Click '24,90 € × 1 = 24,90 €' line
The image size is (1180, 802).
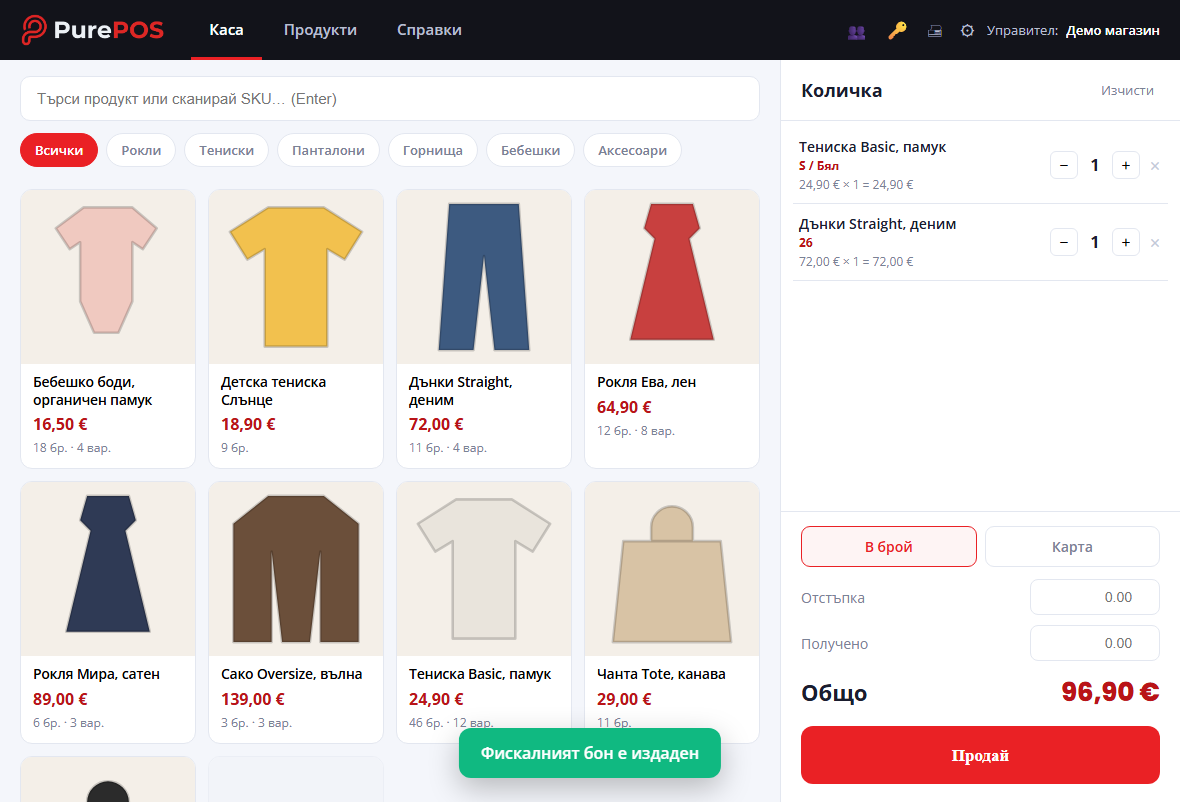click(856, 185)
